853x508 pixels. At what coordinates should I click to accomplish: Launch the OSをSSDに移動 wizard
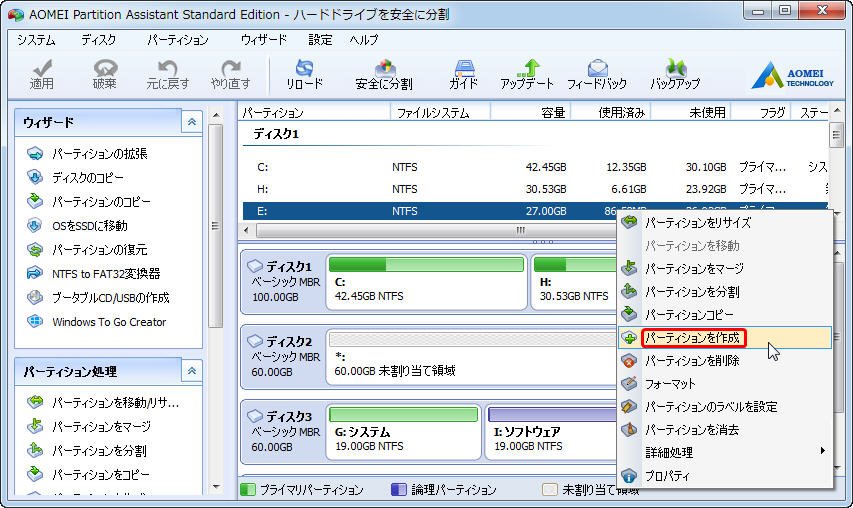tap(77, 226)
